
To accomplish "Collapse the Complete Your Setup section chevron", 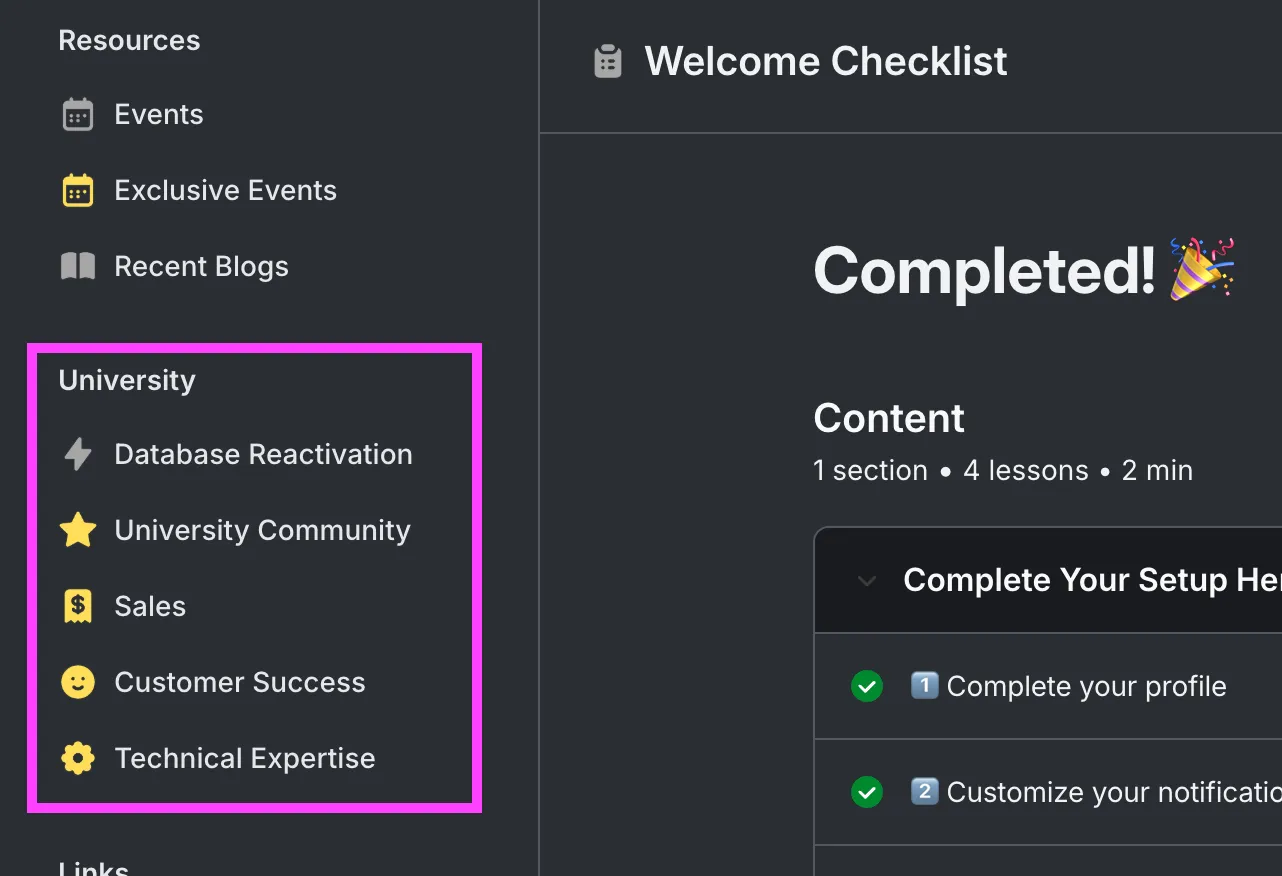I will coord(867,581).
